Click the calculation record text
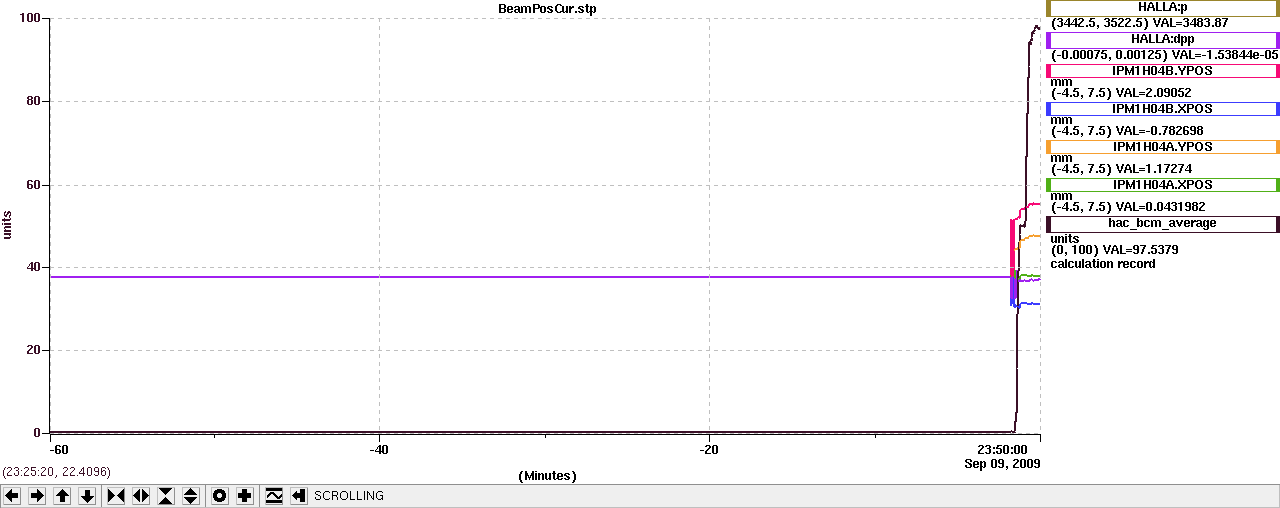The height and width of the screenshot is (508, 1280). click(x=1103, y=264)
